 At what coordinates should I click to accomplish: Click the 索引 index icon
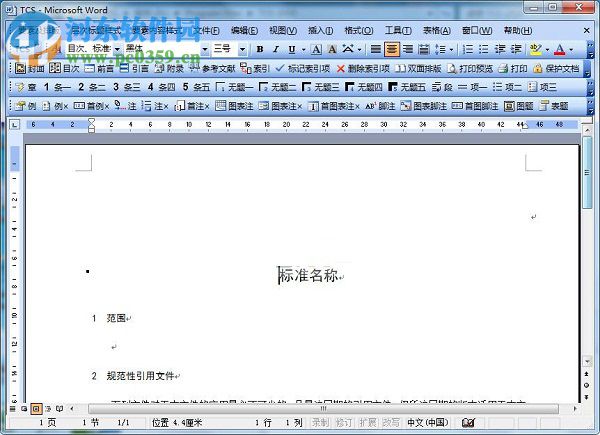(x=255, y=68)
